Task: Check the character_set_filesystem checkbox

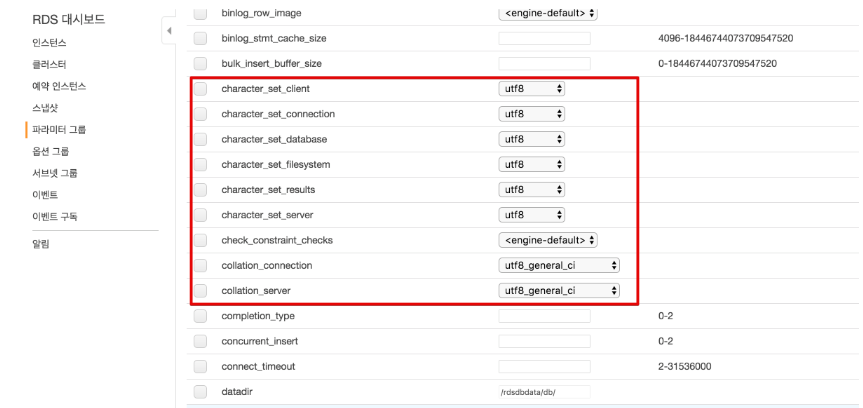Action: point(200,165)
